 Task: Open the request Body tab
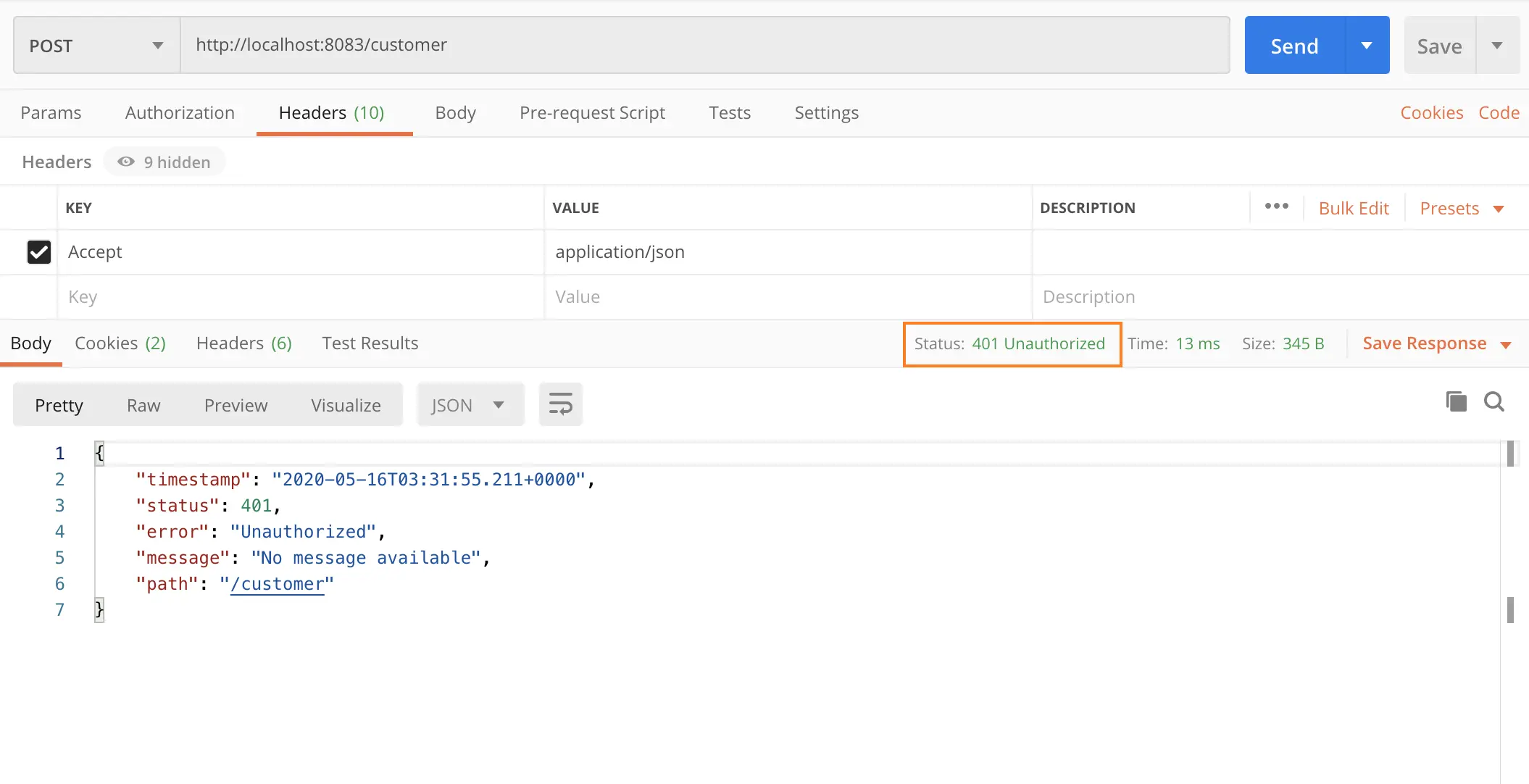[455, 113]
